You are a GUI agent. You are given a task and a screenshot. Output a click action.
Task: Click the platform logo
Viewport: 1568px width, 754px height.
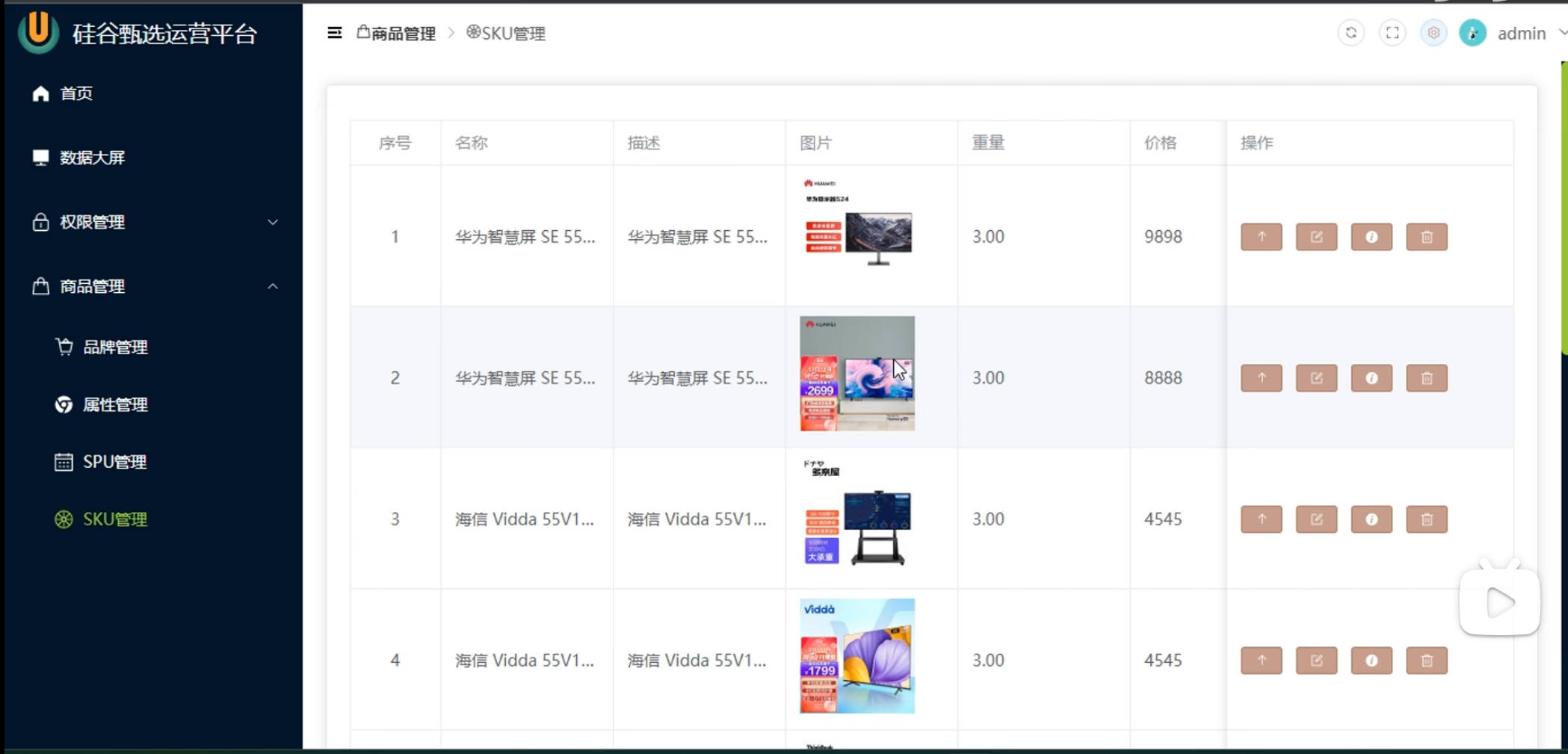click(x=38, y=32)
